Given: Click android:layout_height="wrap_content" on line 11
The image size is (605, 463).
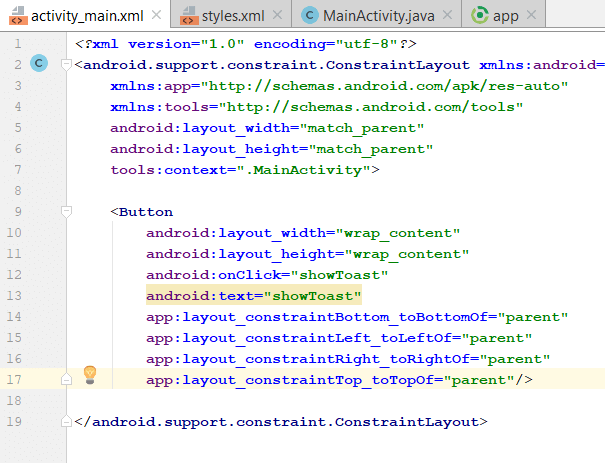Looking at the screenshot, I should pos(308,254).
